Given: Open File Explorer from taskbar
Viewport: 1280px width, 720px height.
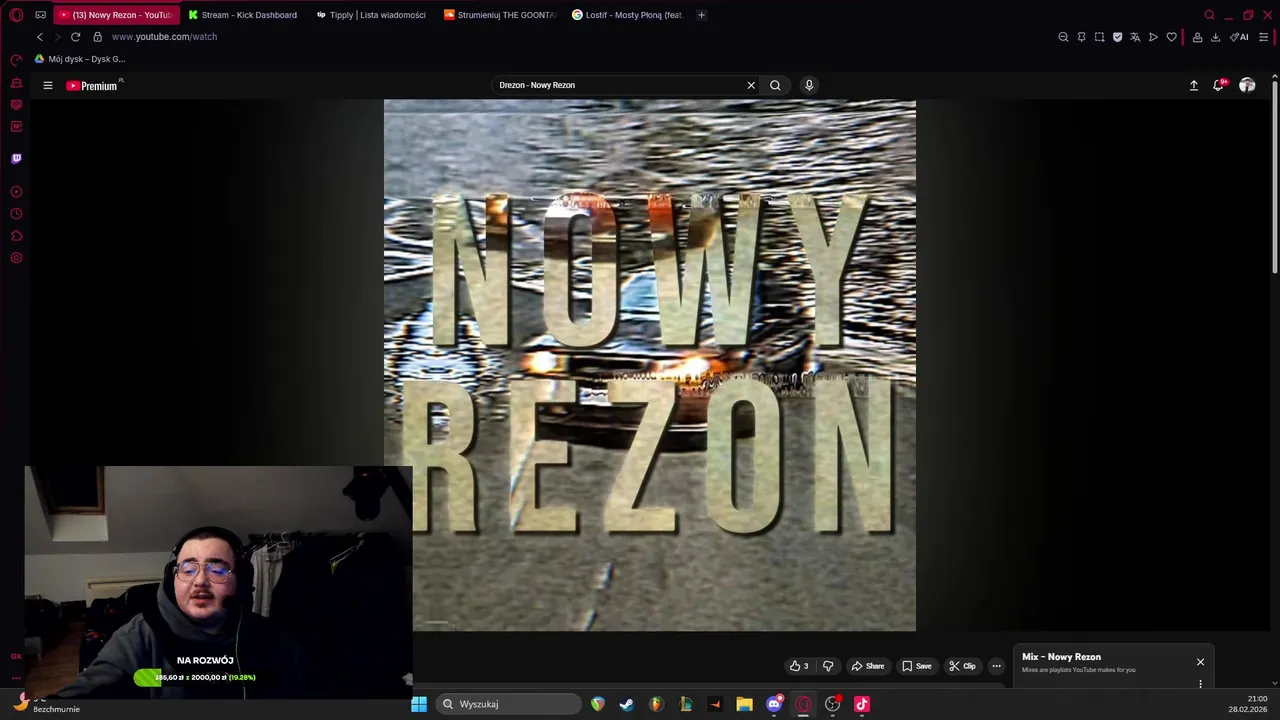Looking at the screenshot, I should [744, 704].
